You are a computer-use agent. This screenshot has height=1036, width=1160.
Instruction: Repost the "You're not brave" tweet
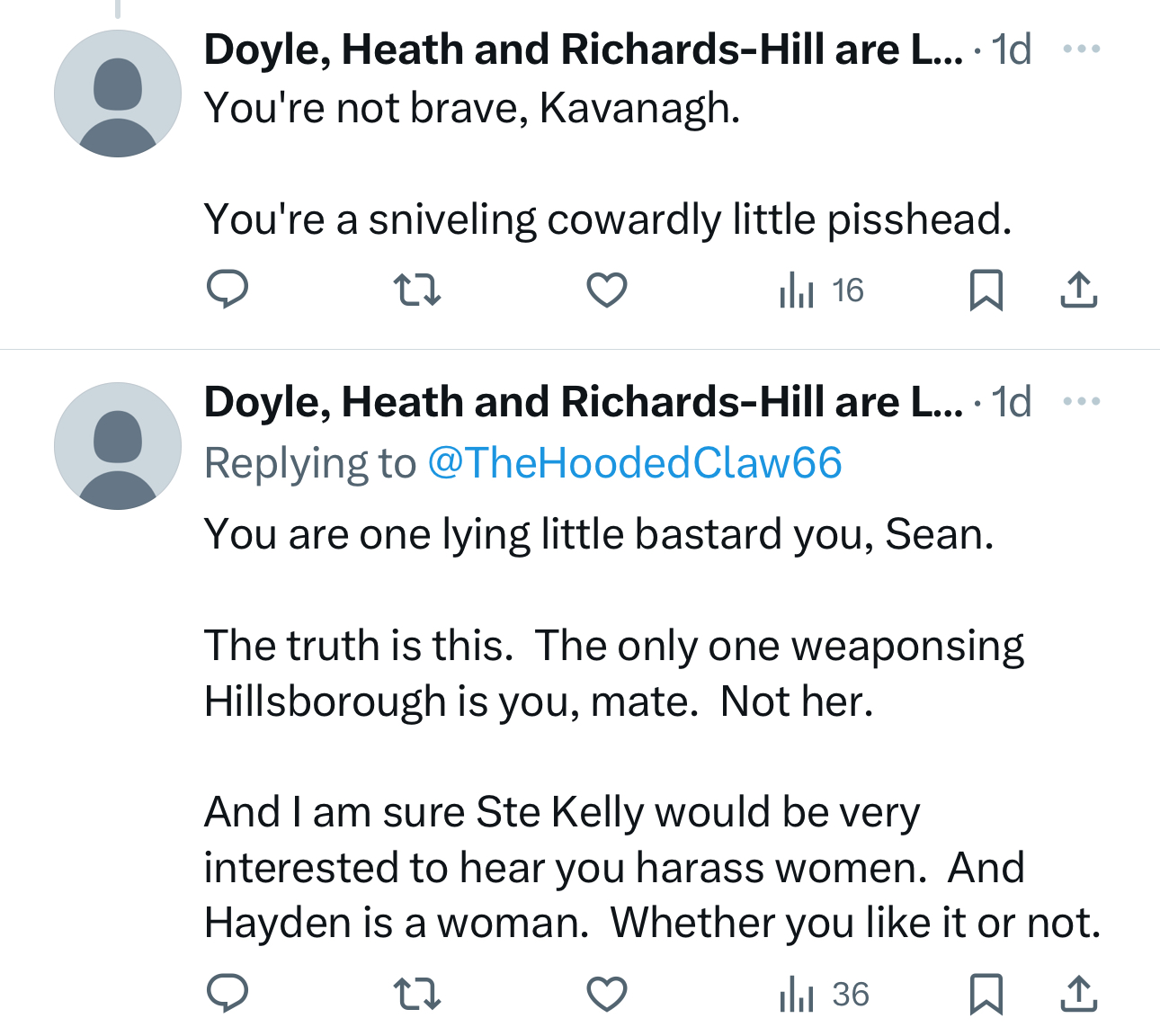point(418,290)
